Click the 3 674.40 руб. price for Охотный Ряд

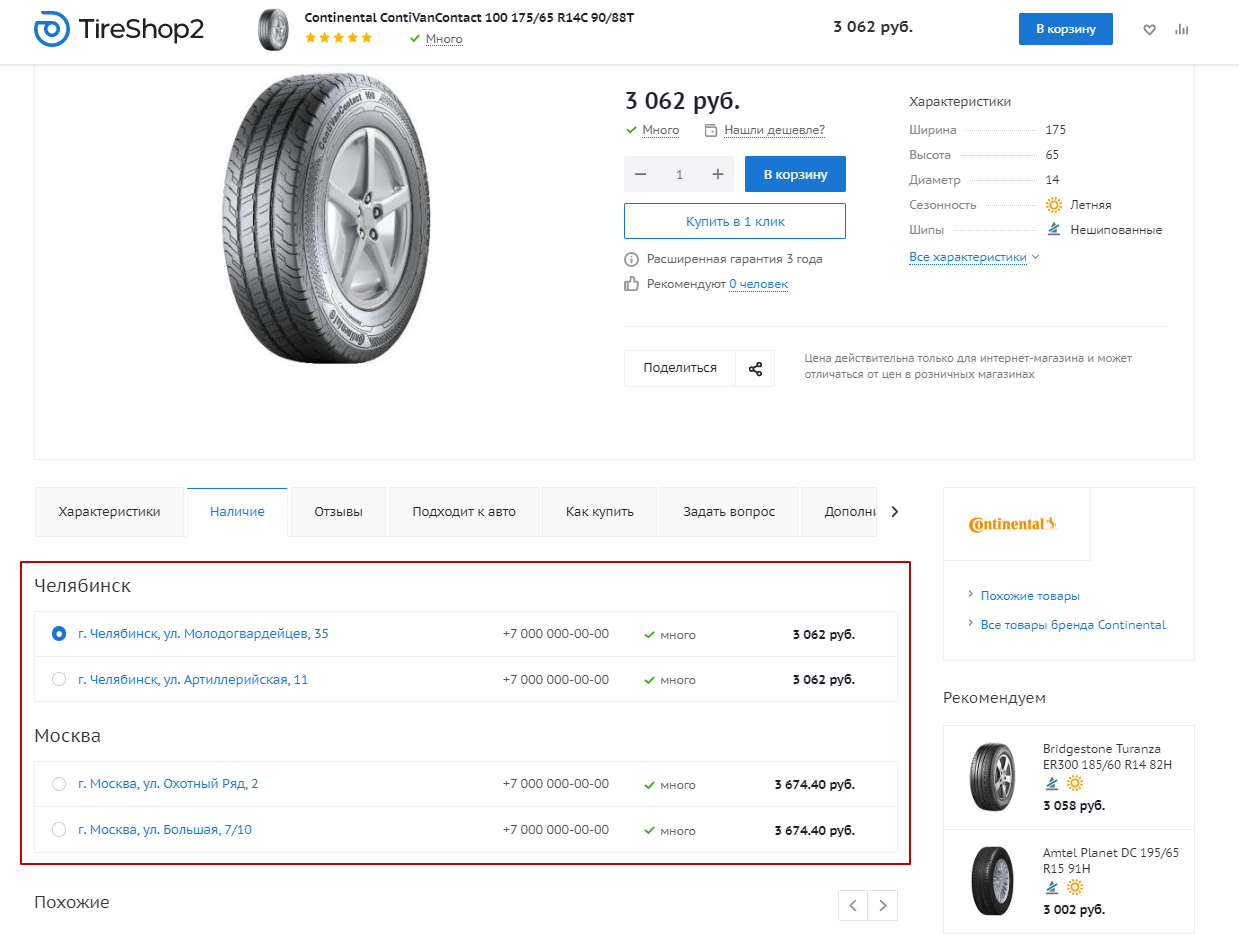(815, 785)
